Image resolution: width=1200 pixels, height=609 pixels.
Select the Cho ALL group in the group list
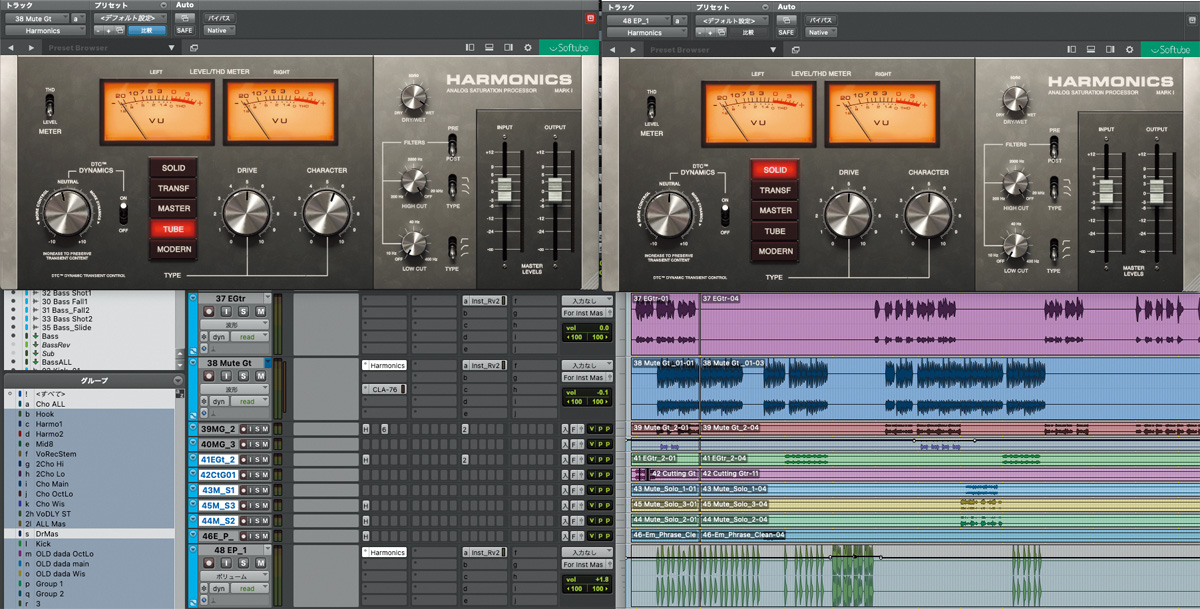tap(50, 403)
